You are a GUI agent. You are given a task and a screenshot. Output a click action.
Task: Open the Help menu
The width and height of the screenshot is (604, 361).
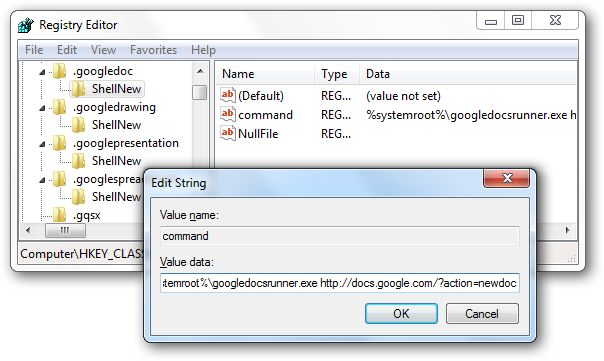coord(203,50)
